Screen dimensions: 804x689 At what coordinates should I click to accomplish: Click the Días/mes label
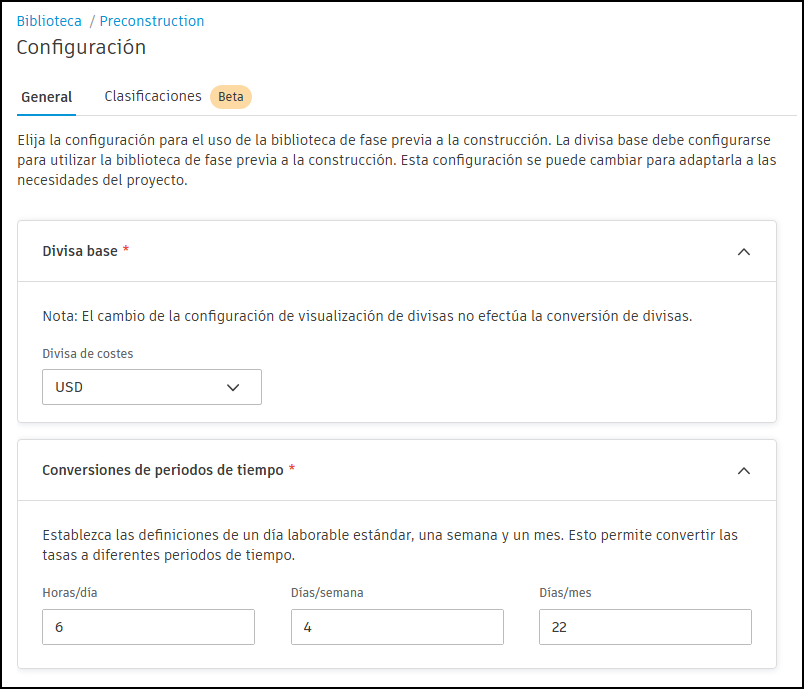565,593
